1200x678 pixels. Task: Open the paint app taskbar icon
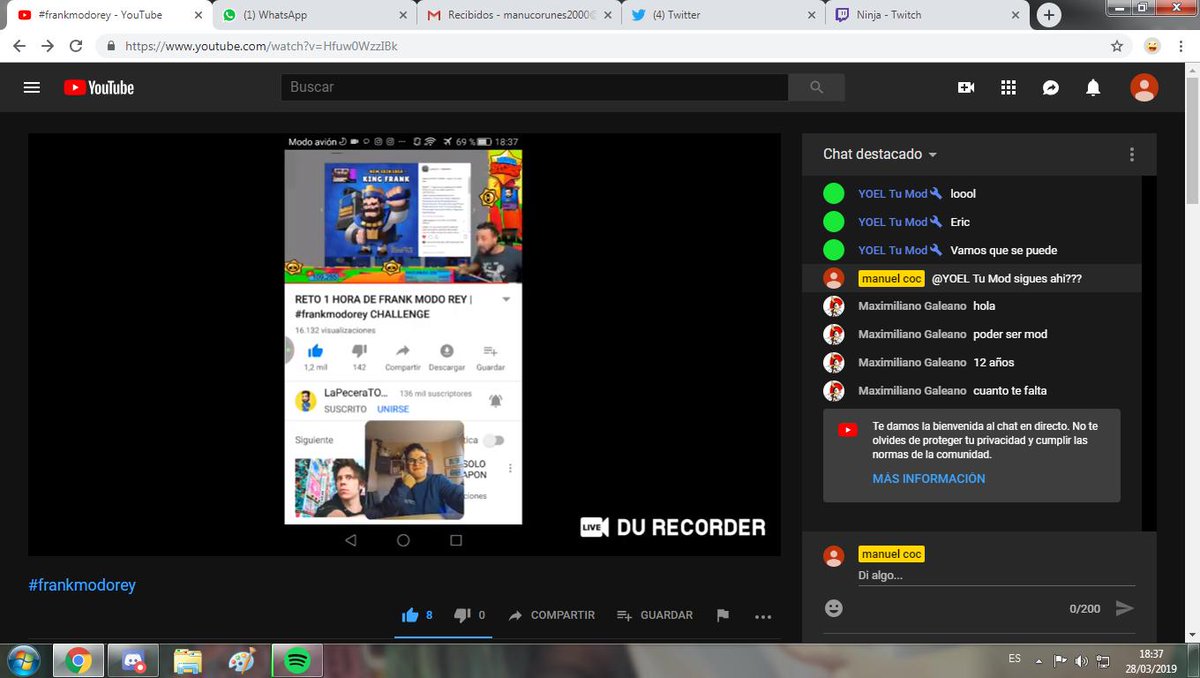coord(242,661)
